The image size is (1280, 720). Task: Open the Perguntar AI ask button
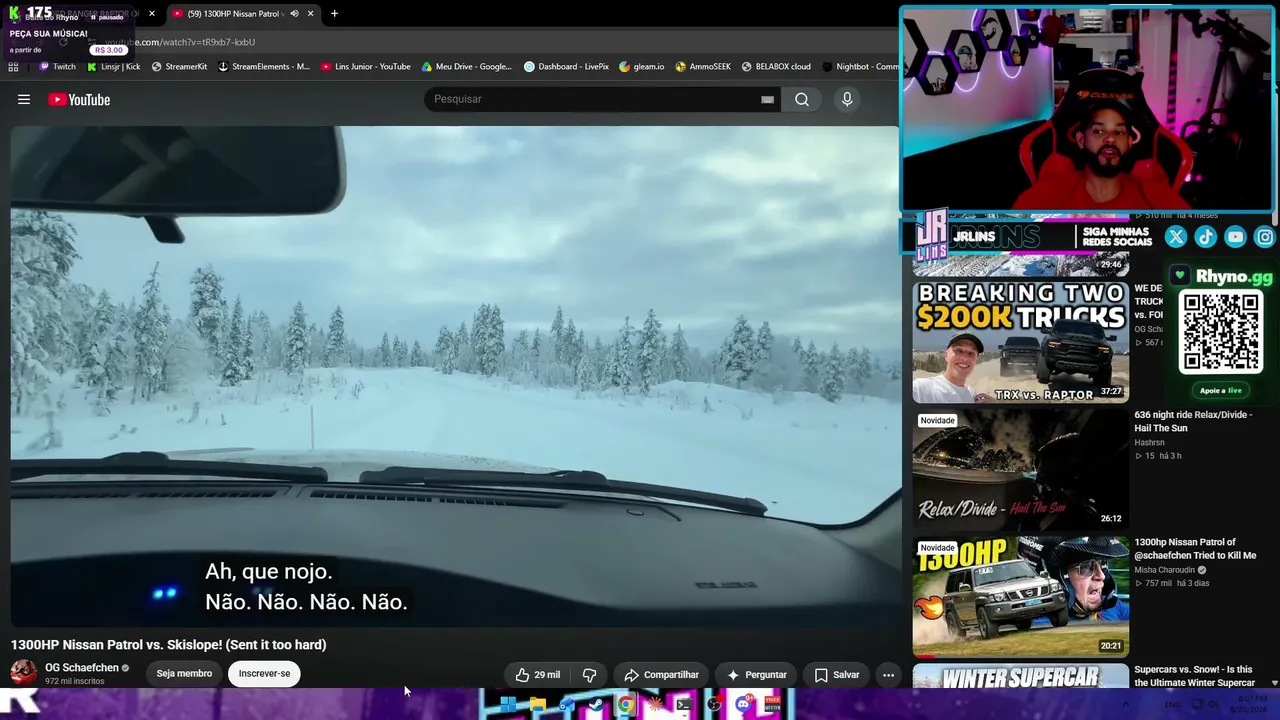click(756, 675)
